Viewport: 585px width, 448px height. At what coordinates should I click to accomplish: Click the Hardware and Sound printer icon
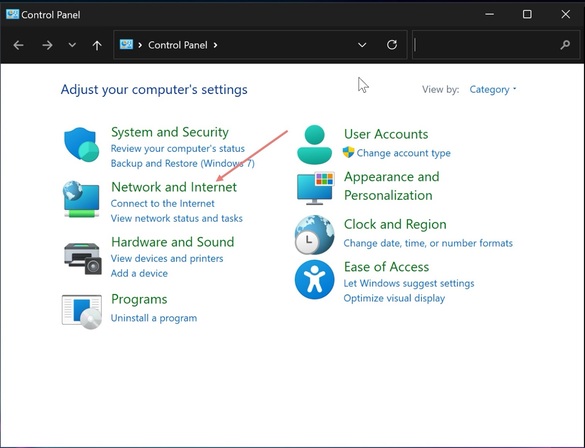click(x=82, y=258)
